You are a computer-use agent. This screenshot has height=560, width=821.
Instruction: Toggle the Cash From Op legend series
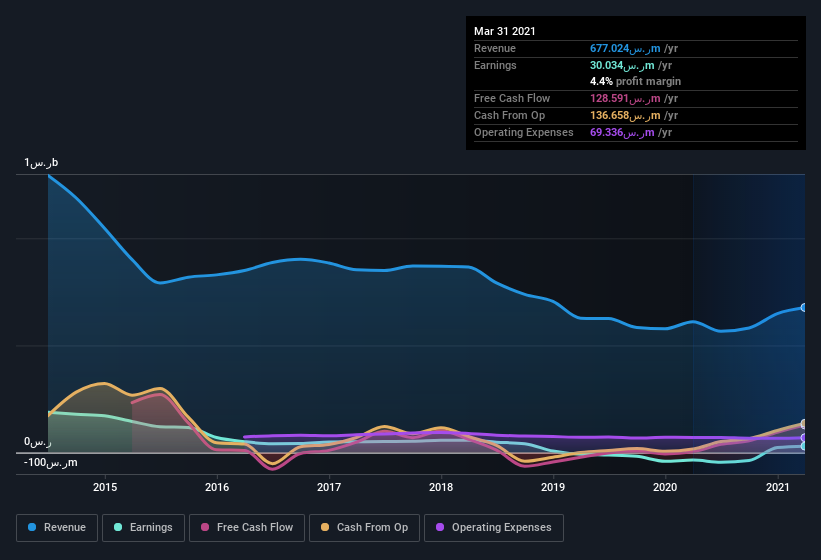coord(364,528)
